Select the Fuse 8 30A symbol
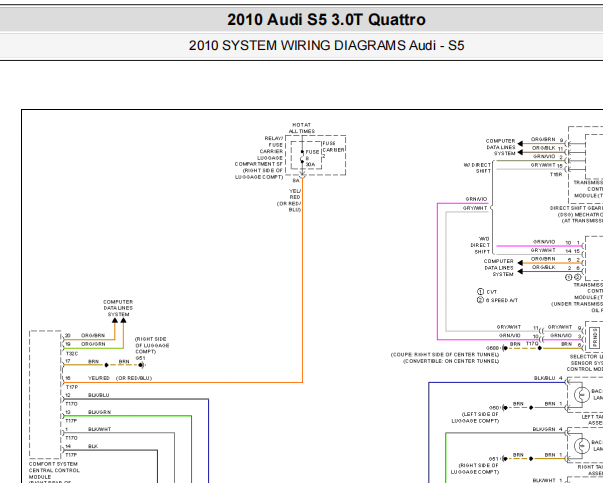The image size is (603, 483). coord(303,158)
